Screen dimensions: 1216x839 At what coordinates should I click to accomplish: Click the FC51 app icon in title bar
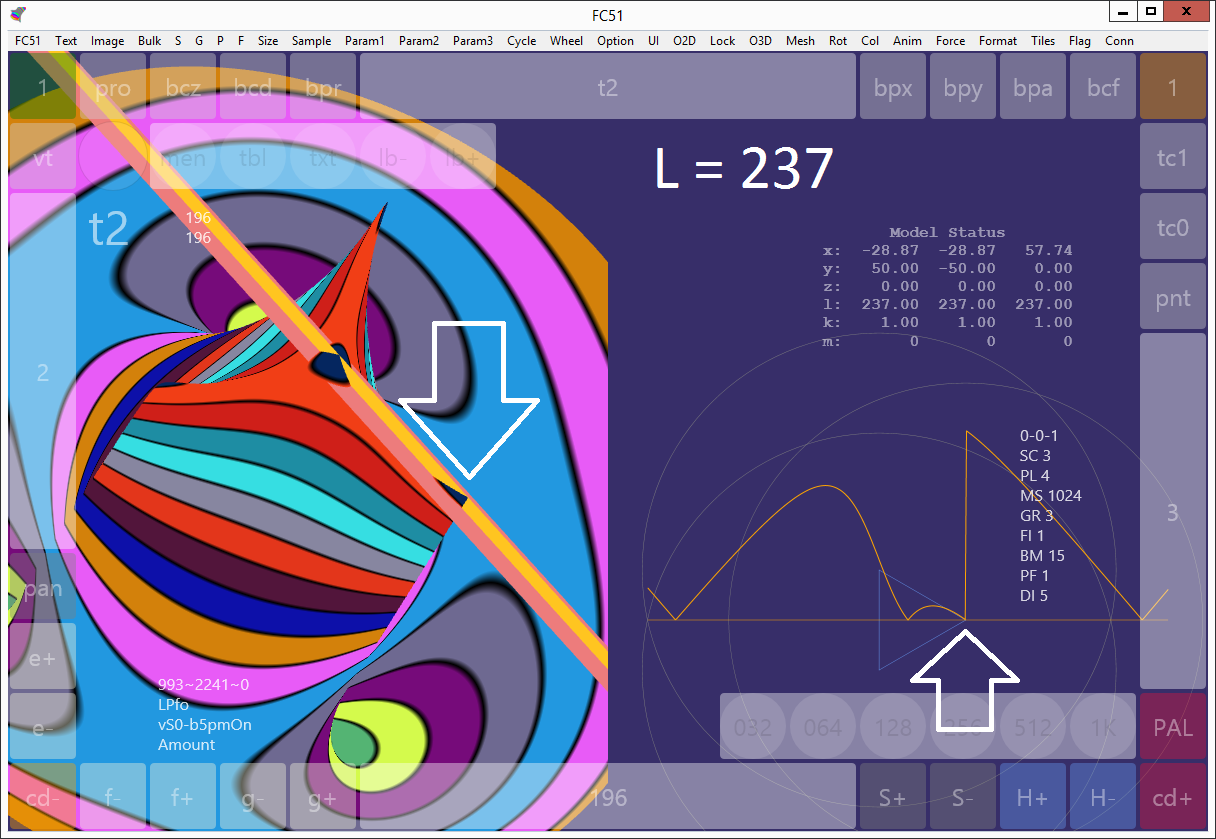click(18, 14)
